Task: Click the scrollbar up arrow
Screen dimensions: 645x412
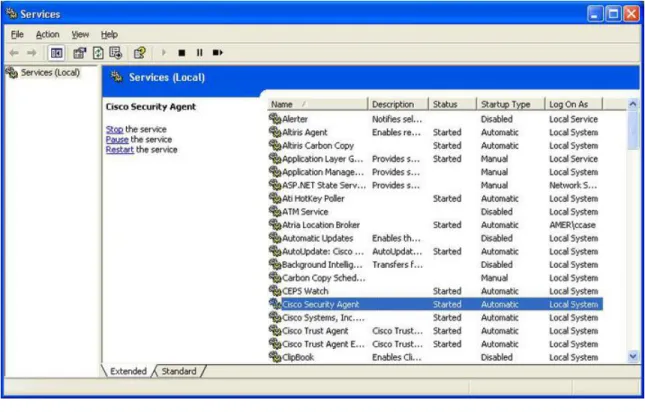Action: click(633, 104)
